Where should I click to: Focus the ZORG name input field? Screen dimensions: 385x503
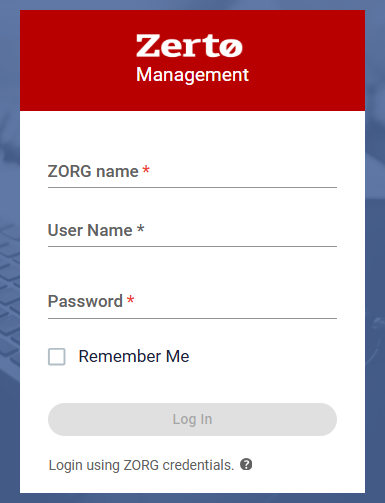click(192, 172)
